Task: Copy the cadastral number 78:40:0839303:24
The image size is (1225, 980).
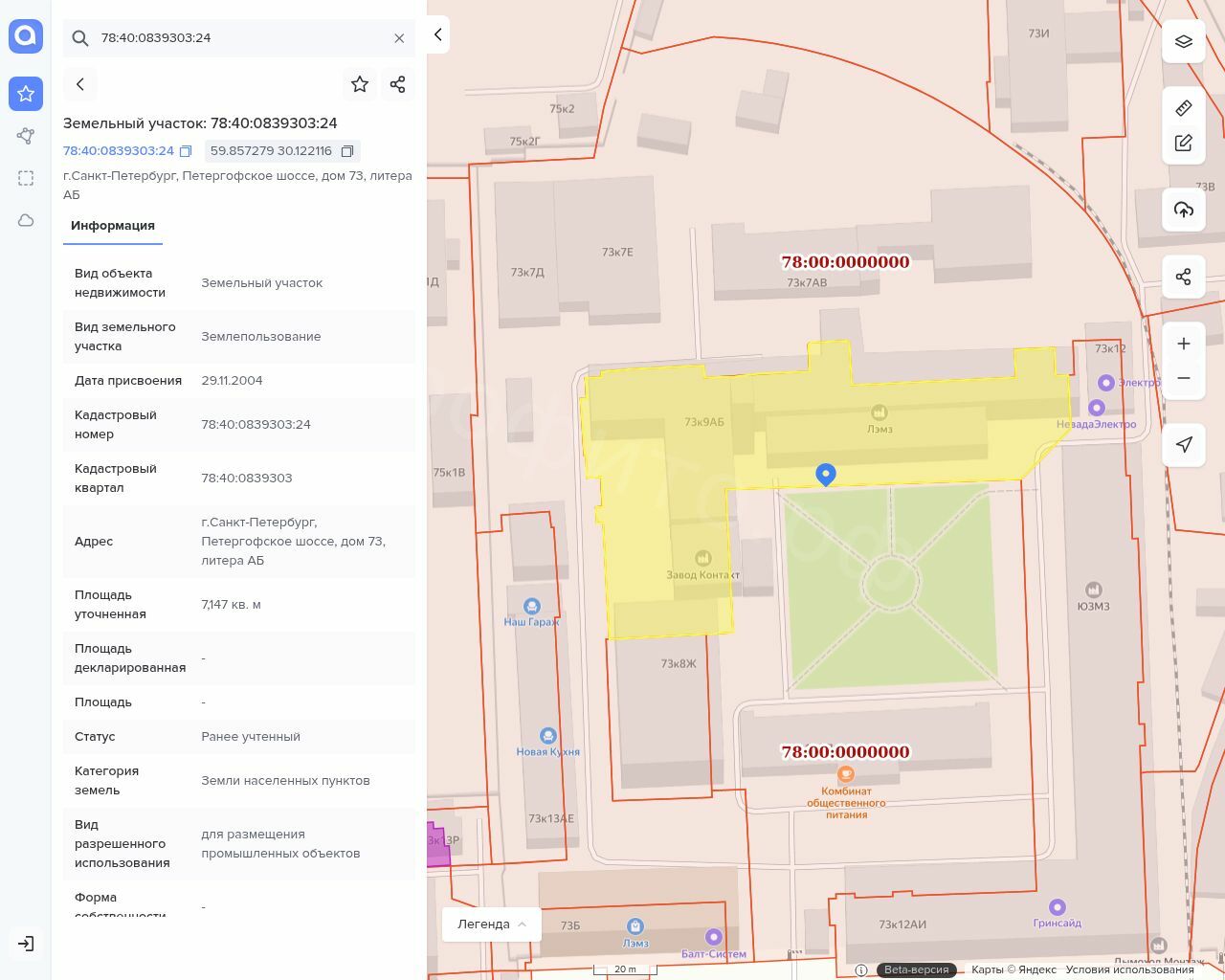Action: click(186, 151)
